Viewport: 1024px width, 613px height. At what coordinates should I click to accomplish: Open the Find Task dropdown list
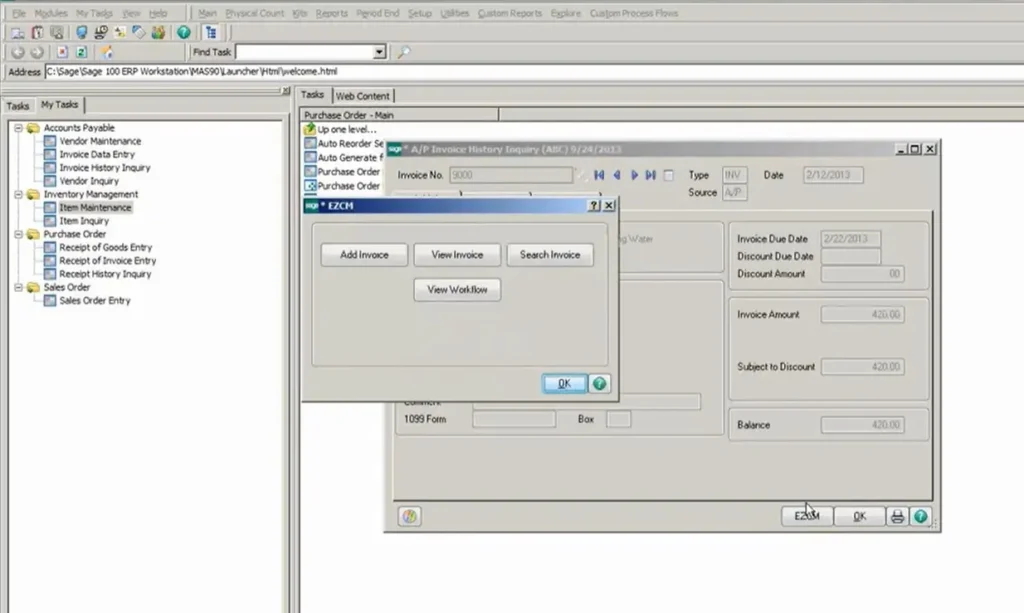pos(378,51)
